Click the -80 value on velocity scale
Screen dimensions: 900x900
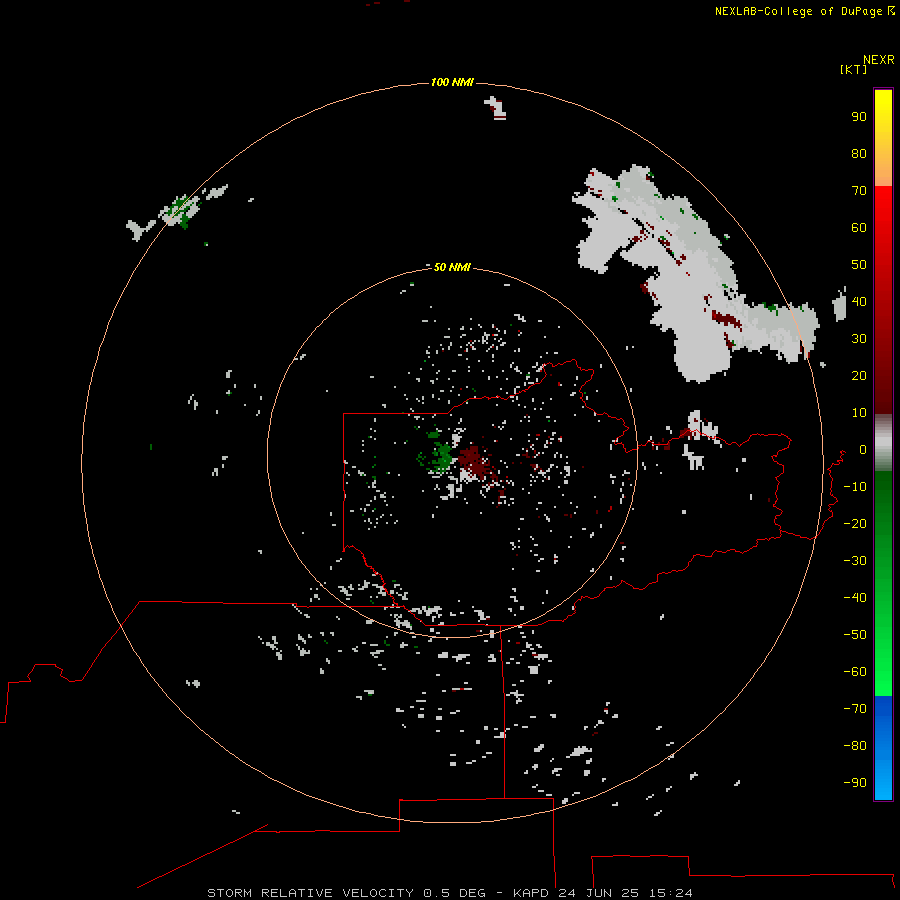pyautogui.click(x=855, y=746)
